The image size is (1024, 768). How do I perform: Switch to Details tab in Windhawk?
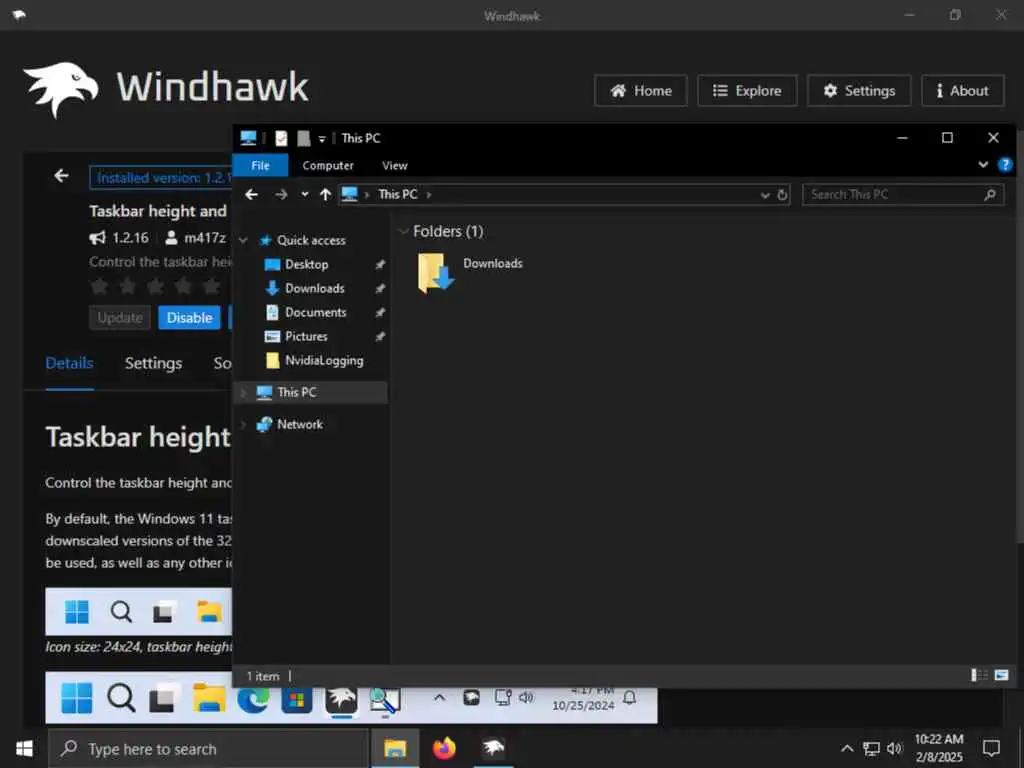coord(69,363)
